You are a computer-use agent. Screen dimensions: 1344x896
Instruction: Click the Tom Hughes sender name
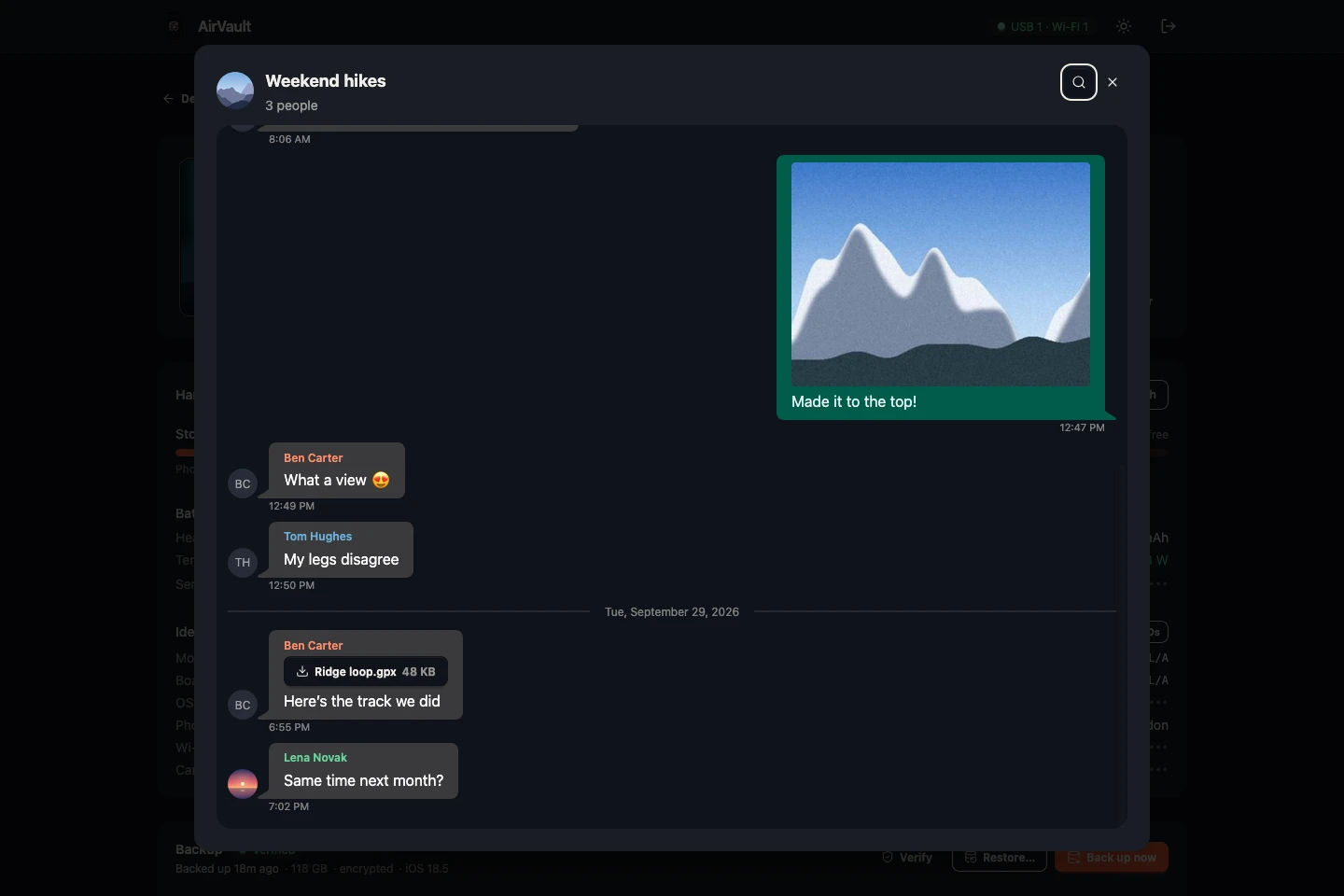[x=318, y=537]
